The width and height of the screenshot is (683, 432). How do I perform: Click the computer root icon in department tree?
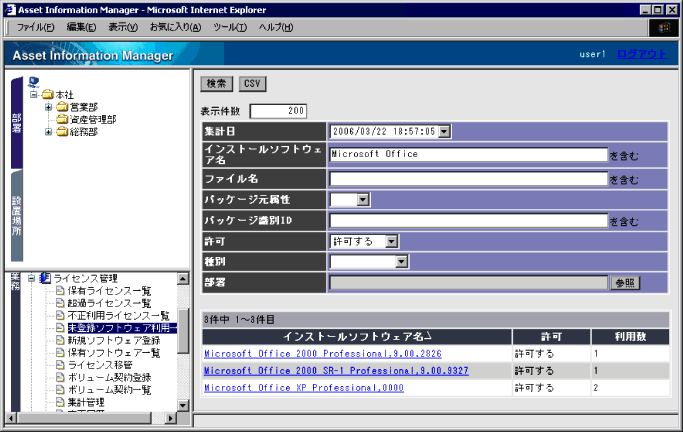[34, 82]
